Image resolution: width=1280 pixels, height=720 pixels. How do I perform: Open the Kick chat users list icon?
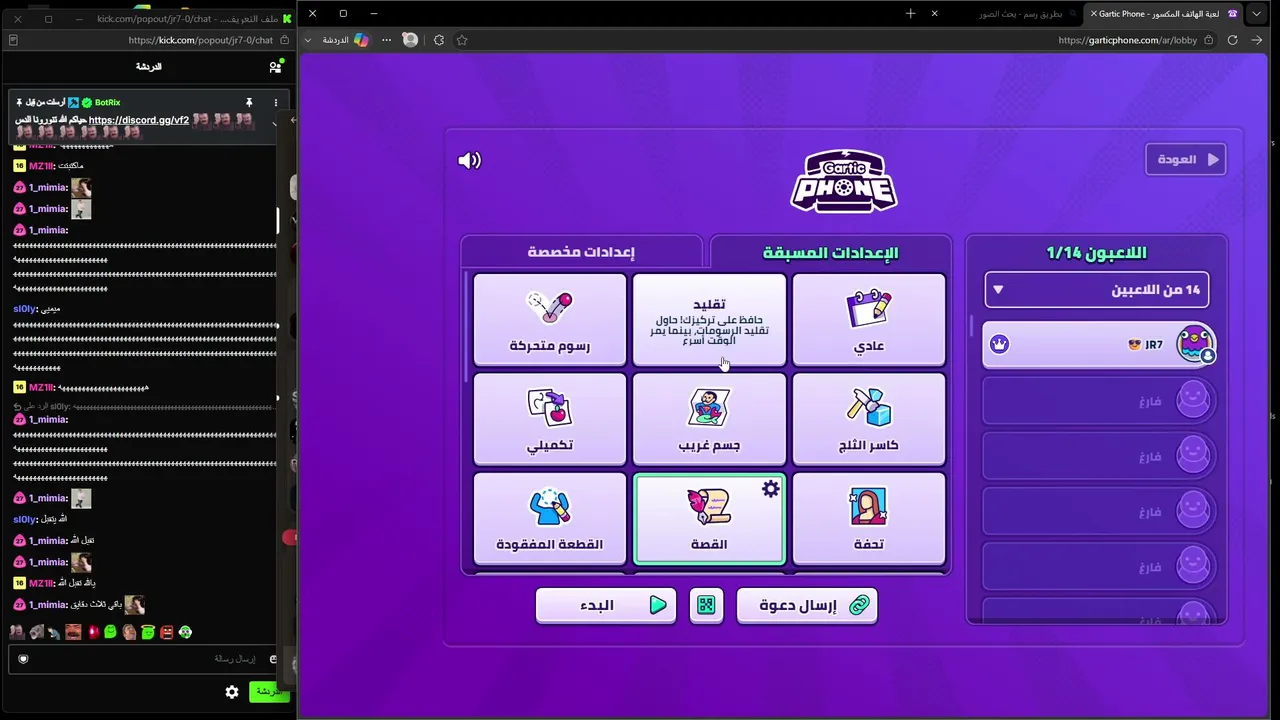(x=275, y=67)
